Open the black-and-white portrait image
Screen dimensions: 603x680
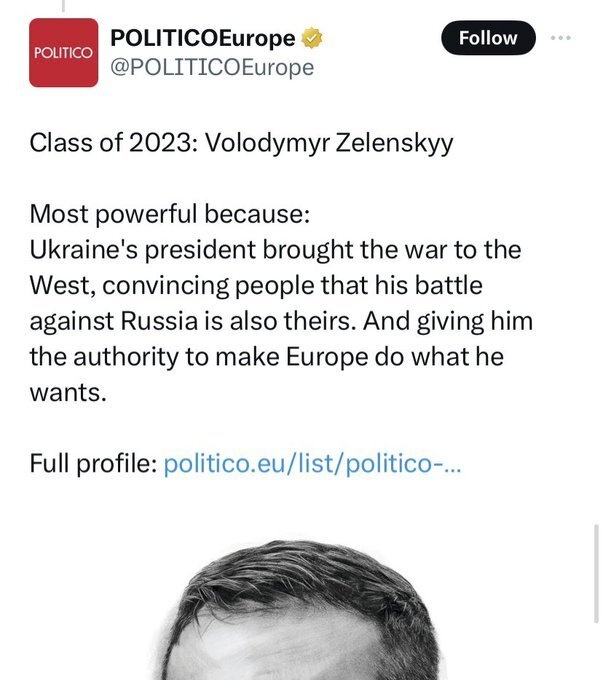pyautogui.click(x=301, y=609)
